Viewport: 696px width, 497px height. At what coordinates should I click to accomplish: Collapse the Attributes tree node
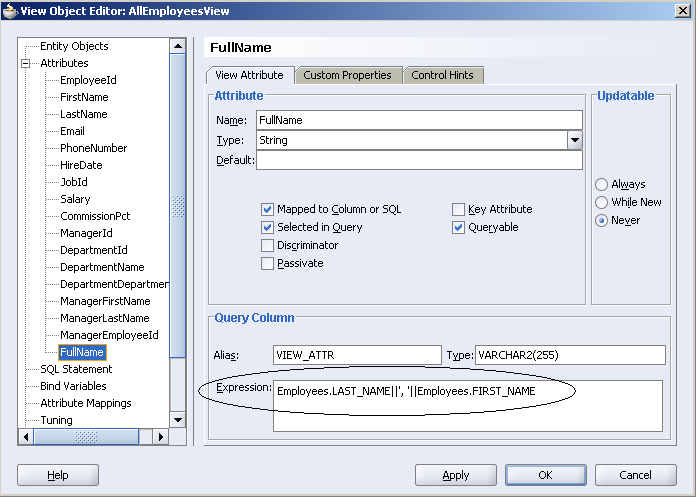26,63
